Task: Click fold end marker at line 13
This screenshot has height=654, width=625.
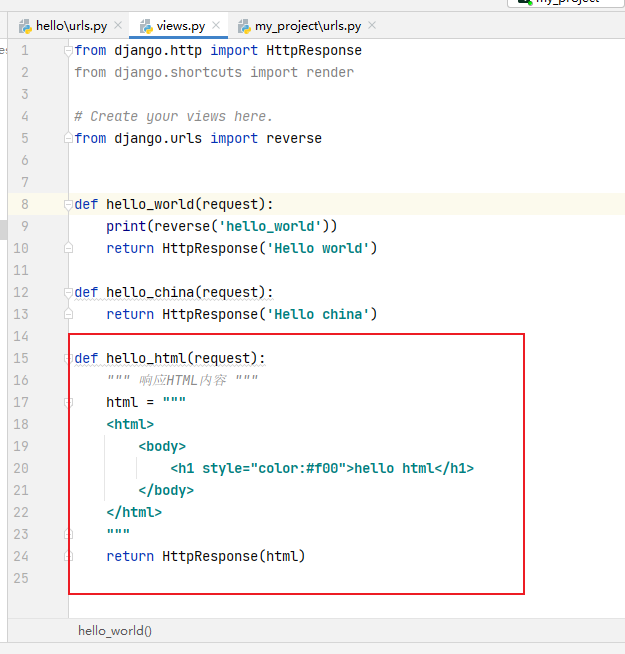Action: coord(68,314)
